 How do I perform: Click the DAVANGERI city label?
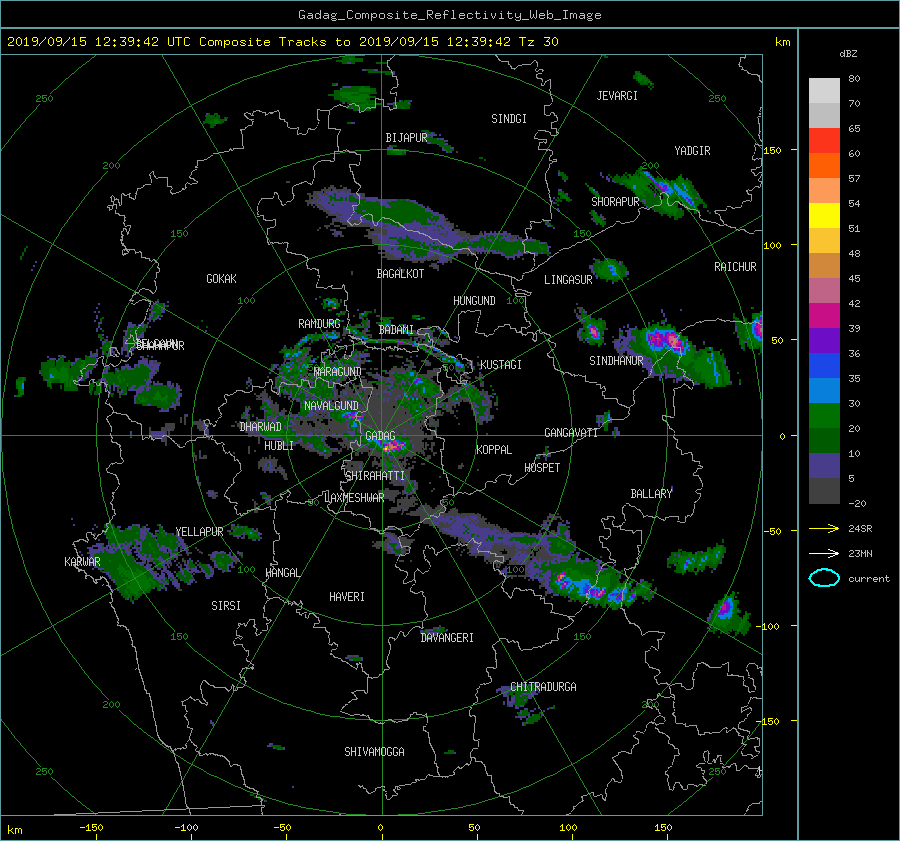(447, 638)
